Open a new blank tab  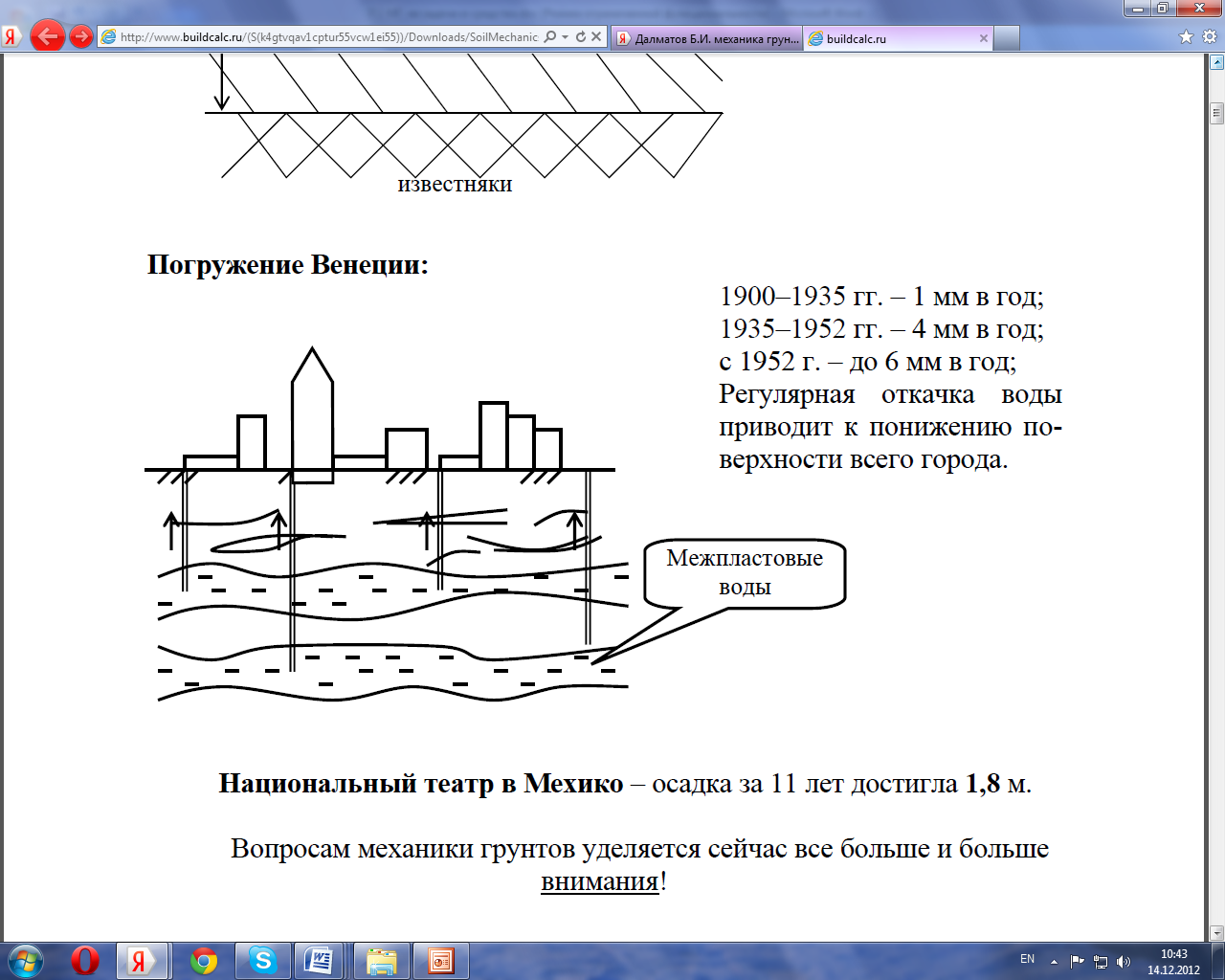click(1006, 38)
